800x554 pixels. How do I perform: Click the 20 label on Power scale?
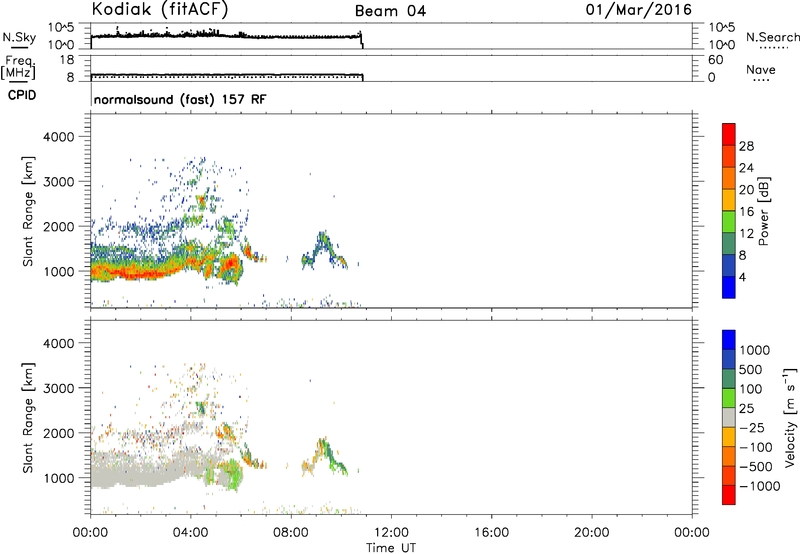coord(746,190)
